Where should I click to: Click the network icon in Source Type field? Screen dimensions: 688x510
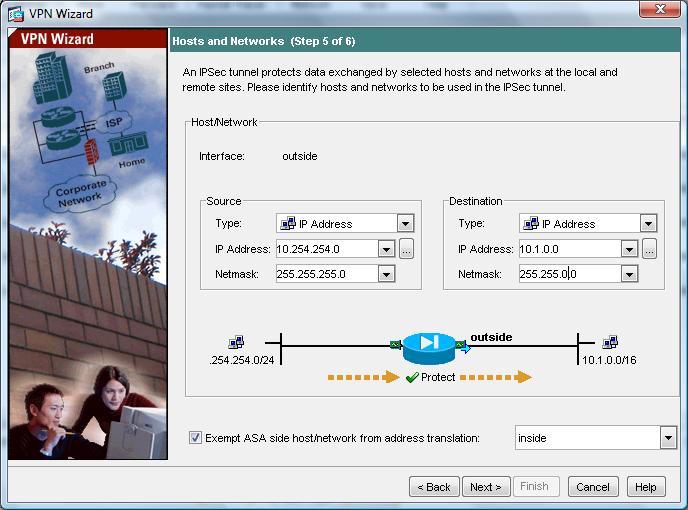pos(288,223)
